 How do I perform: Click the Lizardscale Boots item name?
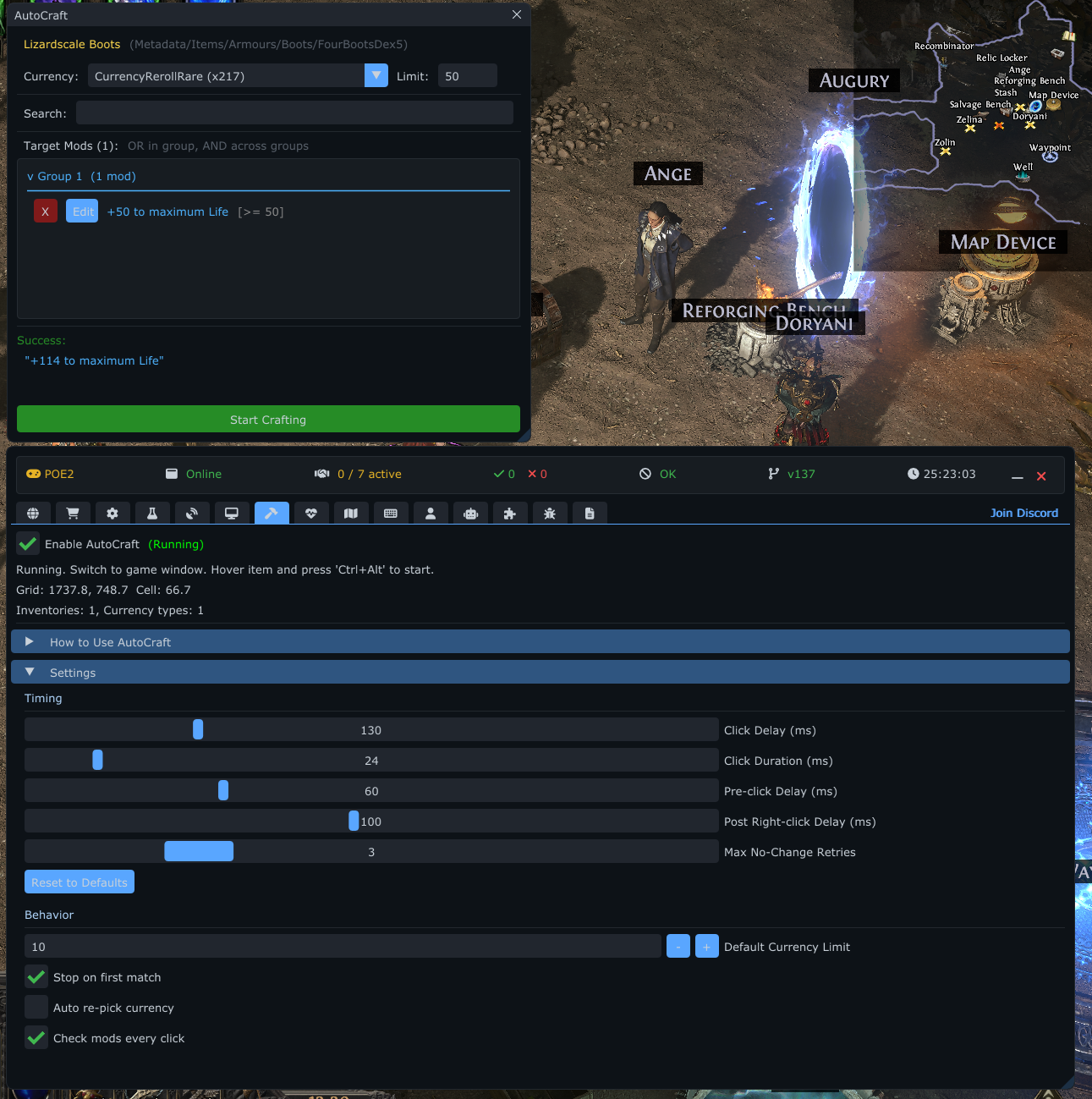coord(72,44)
